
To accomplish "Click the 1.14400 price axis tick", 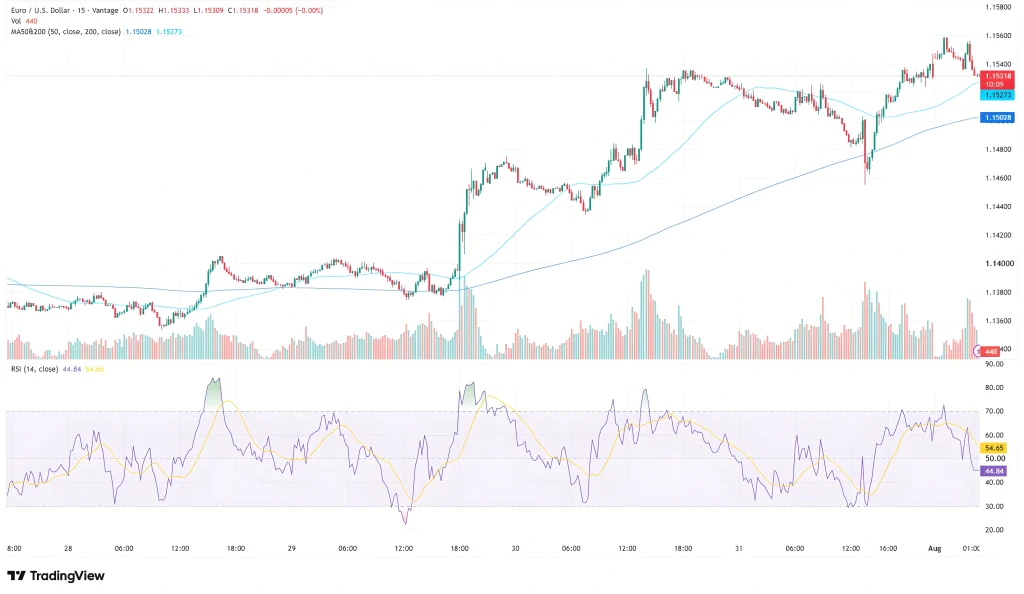I will point(999,206).
